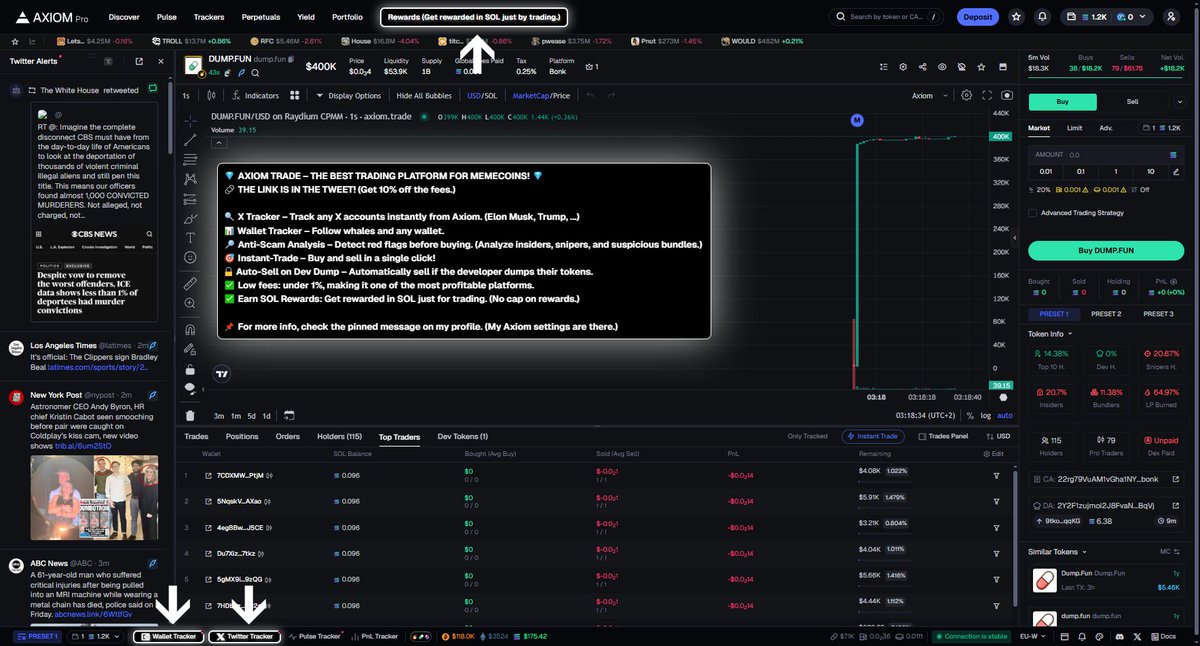Switch to Sell mode
This screenshot has width=1200, height=646.
tap(1132, 101)
